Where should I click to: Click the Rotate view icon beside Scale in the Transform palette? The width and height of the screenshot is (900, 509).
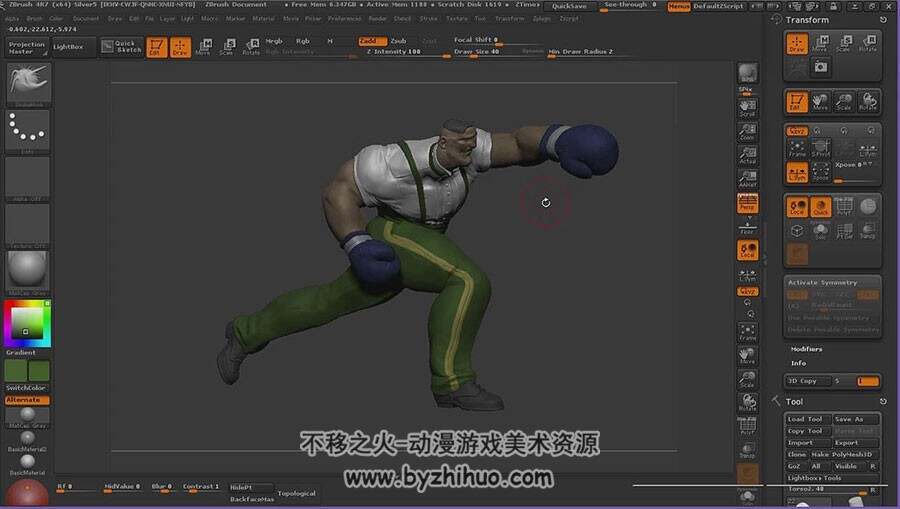point(868,102)
